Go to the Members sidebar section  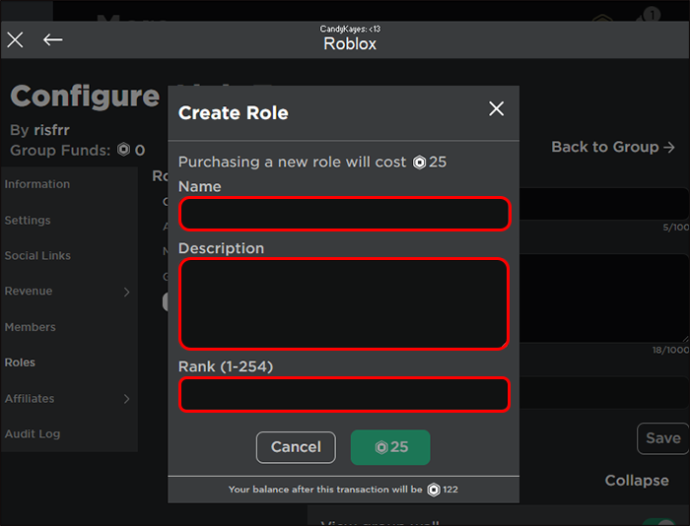(30, 327)
